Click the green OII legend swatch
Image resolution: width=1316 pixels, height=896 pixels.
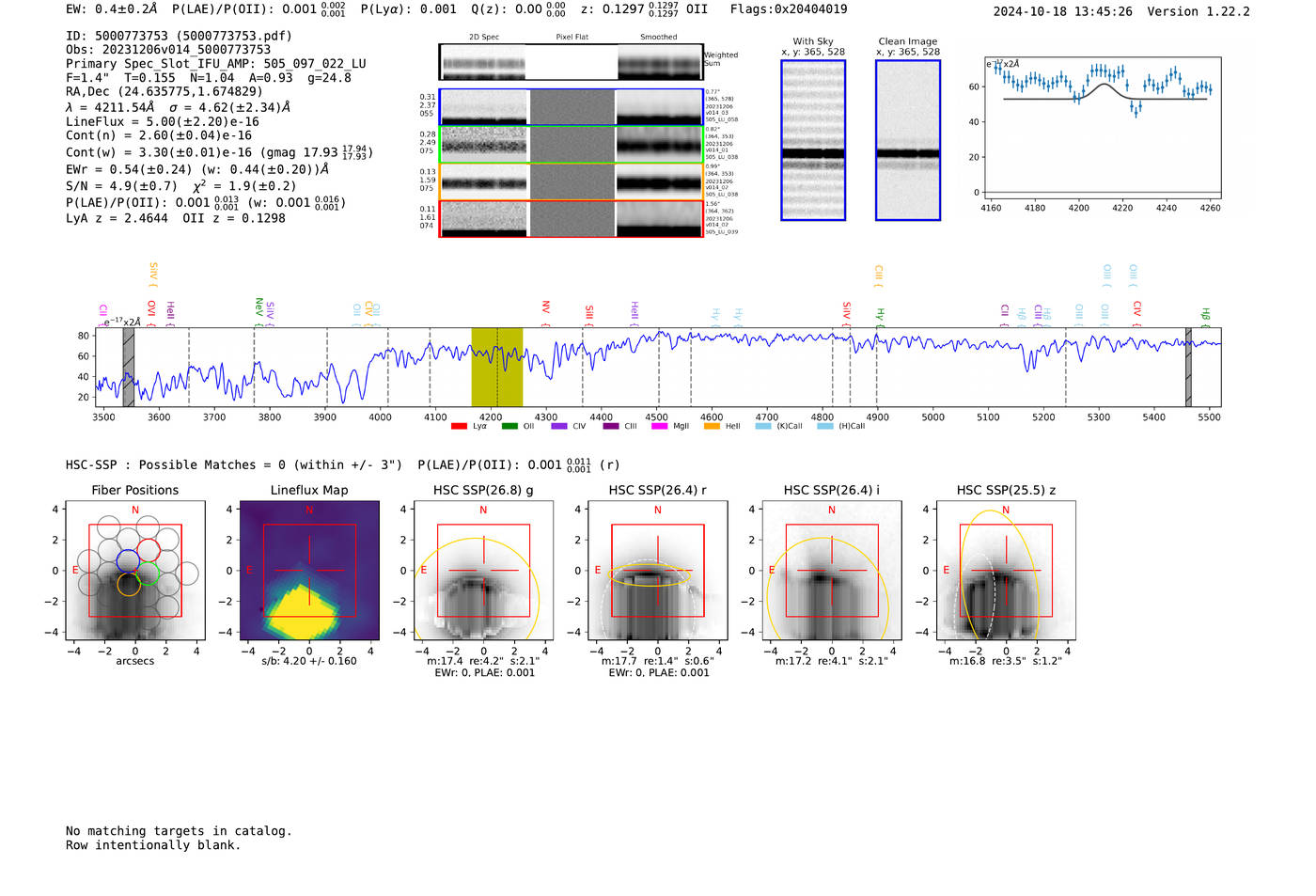click(x=509, y=427)
